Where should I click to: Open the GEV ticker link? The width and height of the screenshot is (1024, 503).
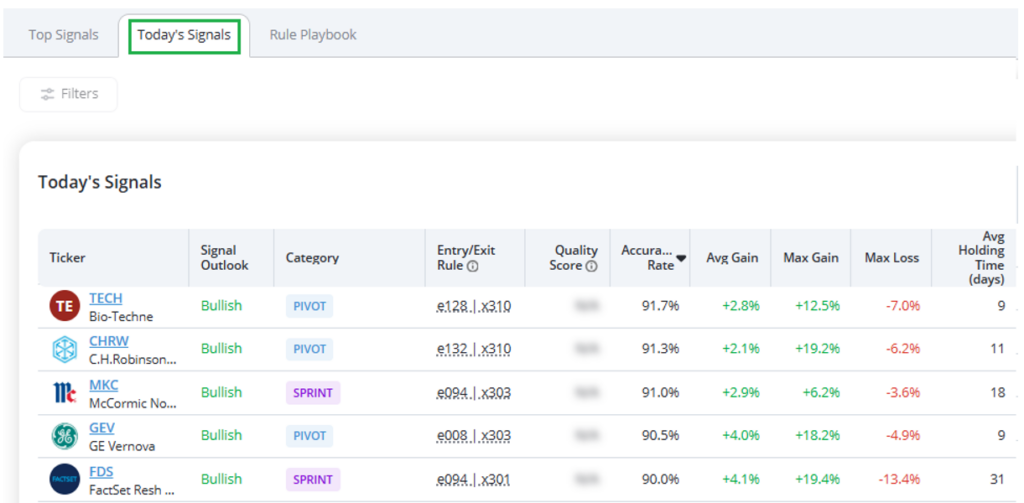[x=102, y=428]
